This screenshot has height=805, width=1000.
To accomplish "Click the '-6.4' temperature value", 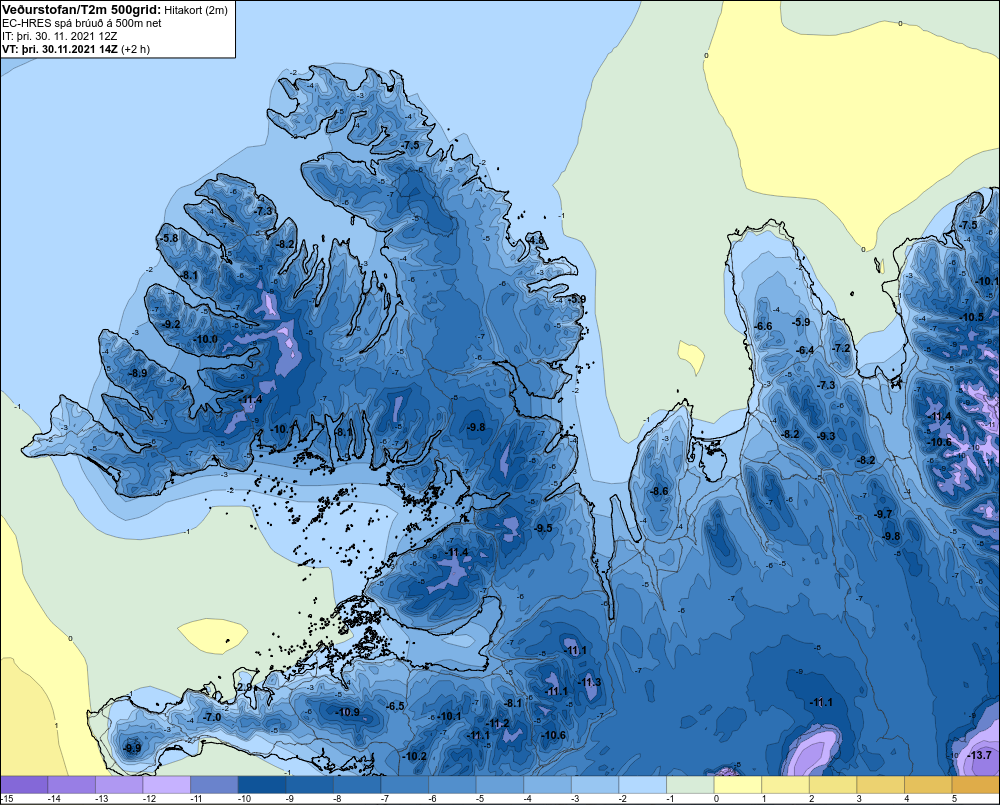I will pyautogui.click(x=805, y=350).
